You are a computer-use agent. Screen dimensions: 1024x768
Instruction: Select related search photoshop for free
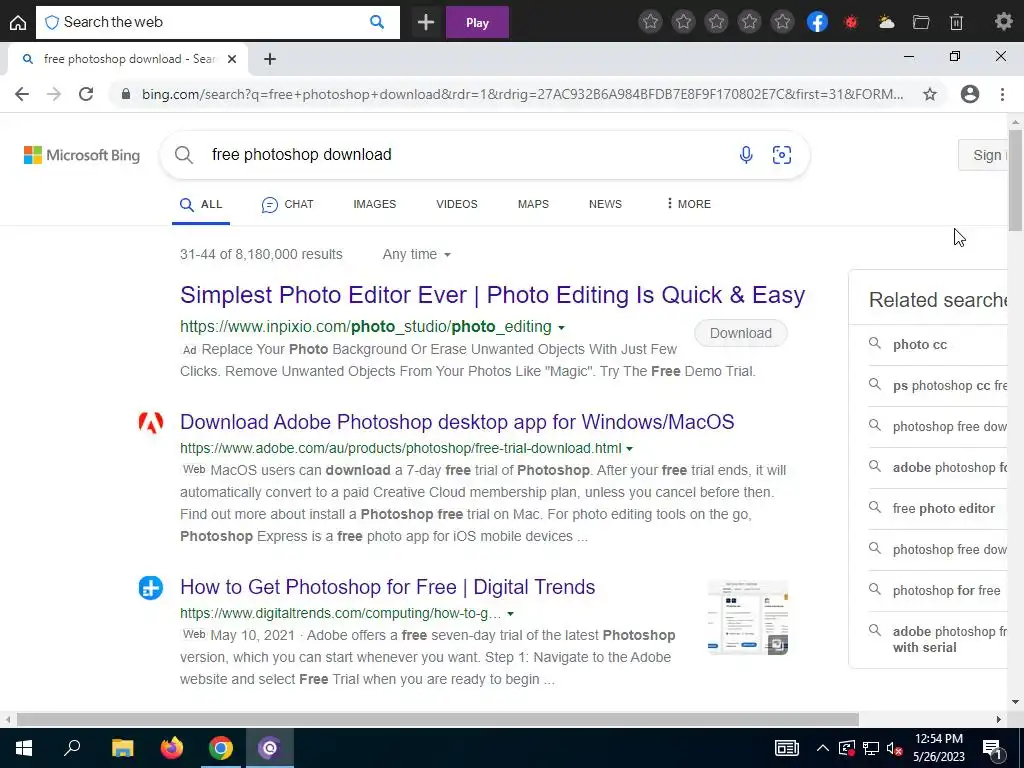pos(946,591)
